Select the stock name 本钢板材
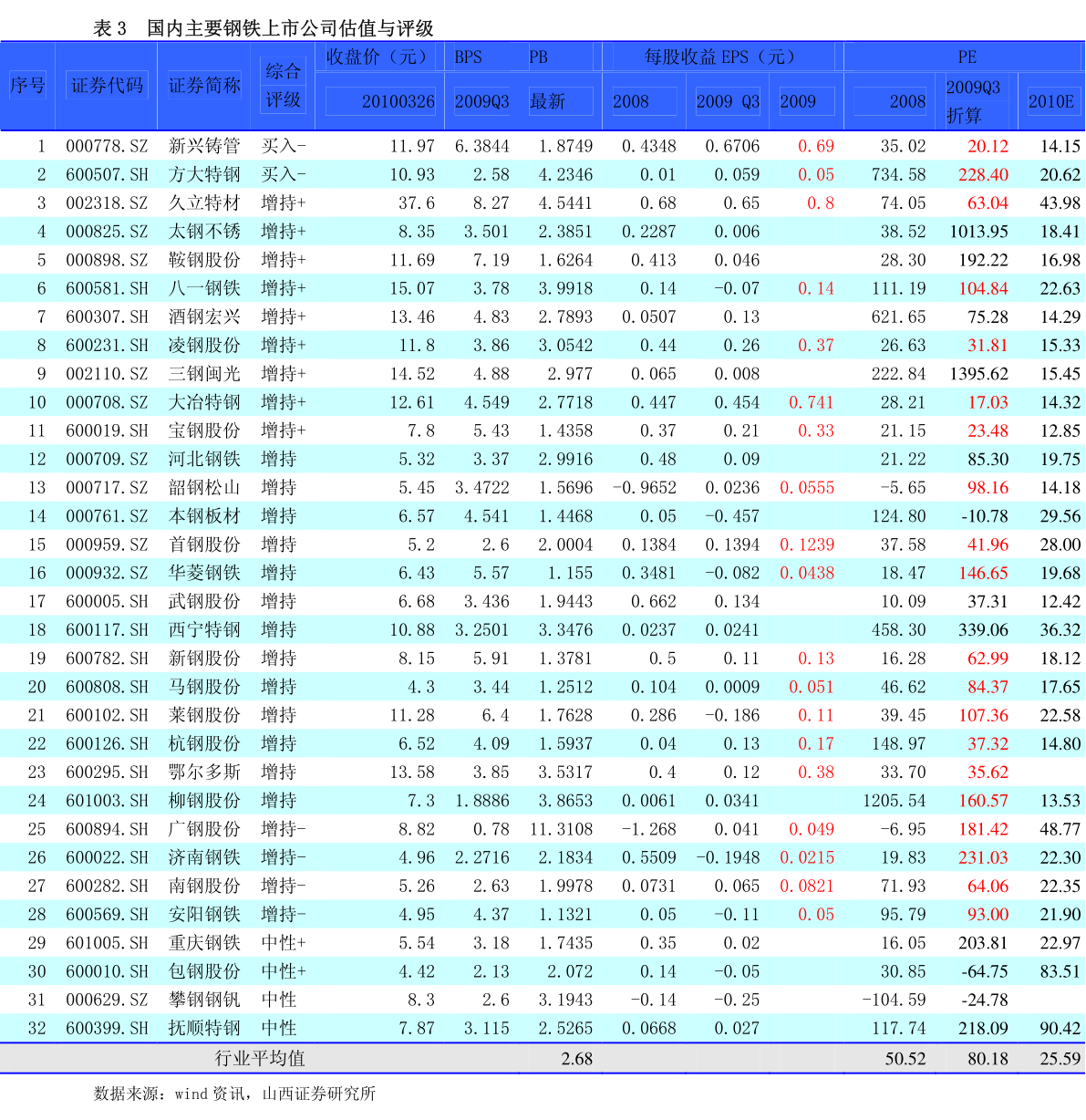The height and width of the screenshot is (1120, 1086). [204, 516]
